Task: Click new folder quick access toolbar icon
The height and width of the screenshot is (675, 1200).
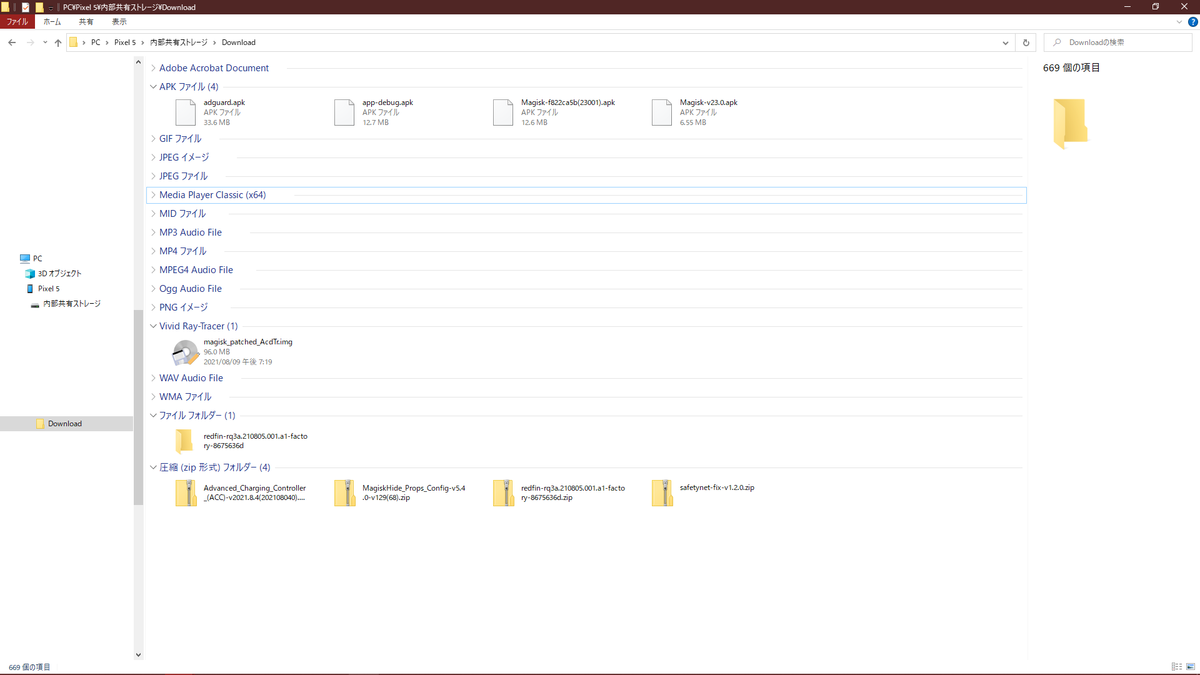Action: (x=39, y=7)
